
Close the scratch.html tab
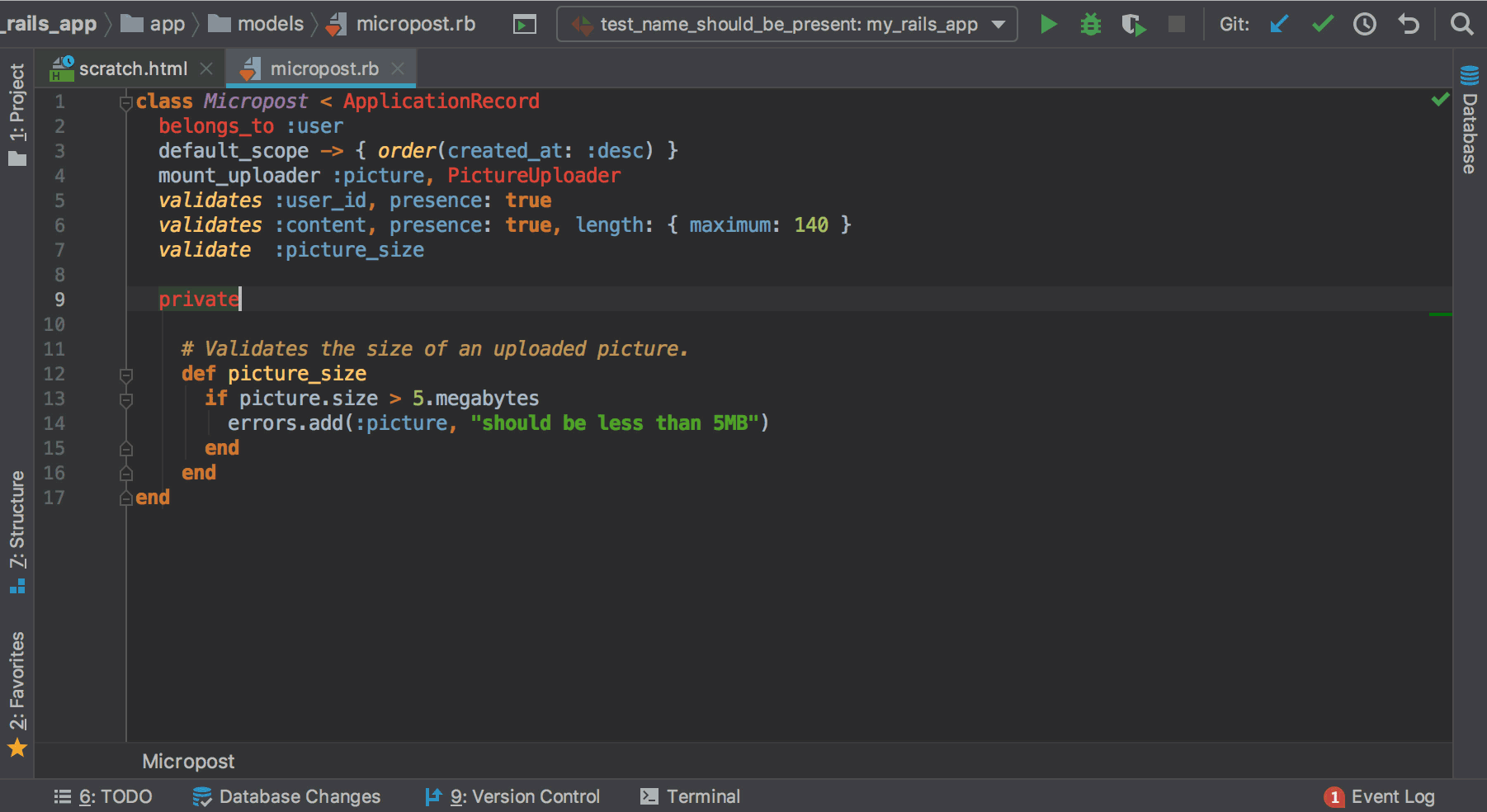(x=206, y=68)
